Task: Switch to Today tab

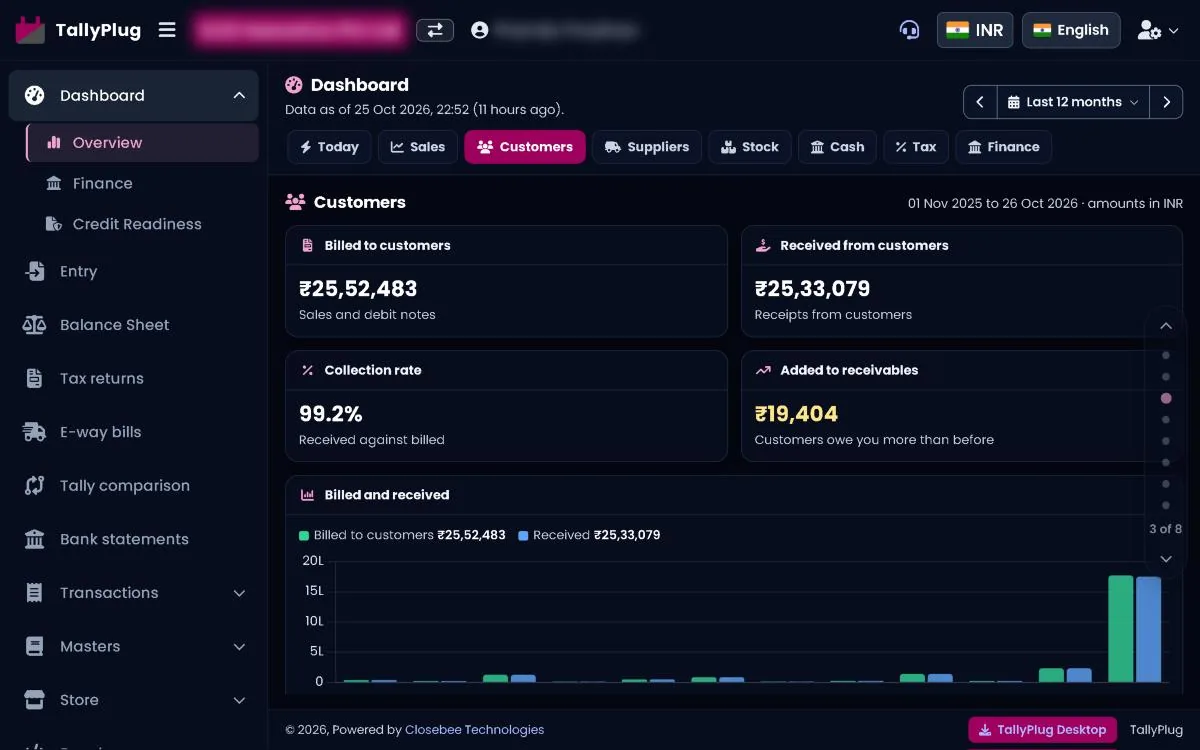Action: tap(329, 147)
